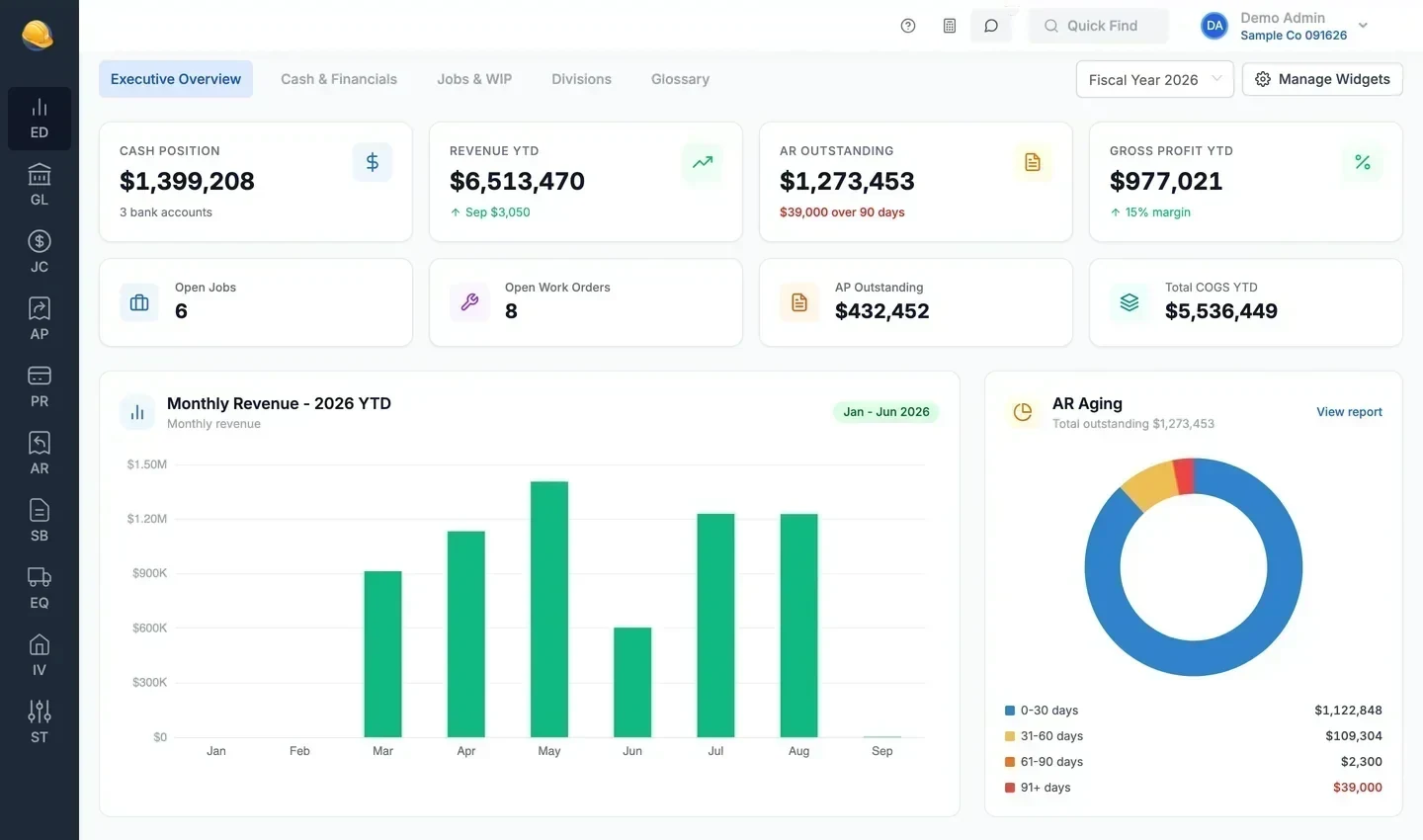Click the $1,122,848 aging amount
1423x840 pixels.
point(1348,711)
